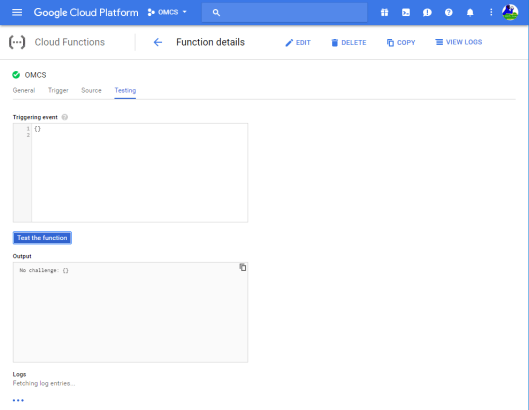Open the send feedback icon
Viewport: 529px width, 410px height.
coord(427,12)
